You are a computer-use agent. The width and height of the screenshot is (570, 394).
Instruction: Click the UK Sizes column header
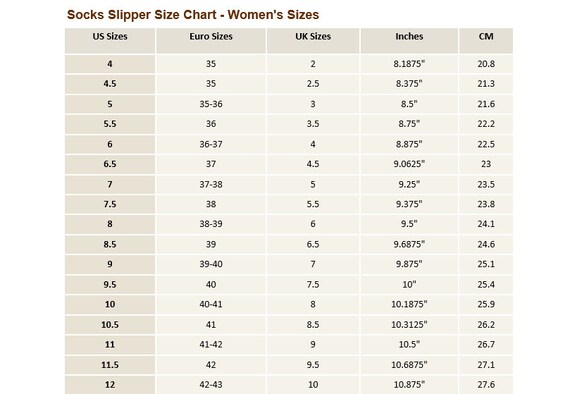pos(313,41)
